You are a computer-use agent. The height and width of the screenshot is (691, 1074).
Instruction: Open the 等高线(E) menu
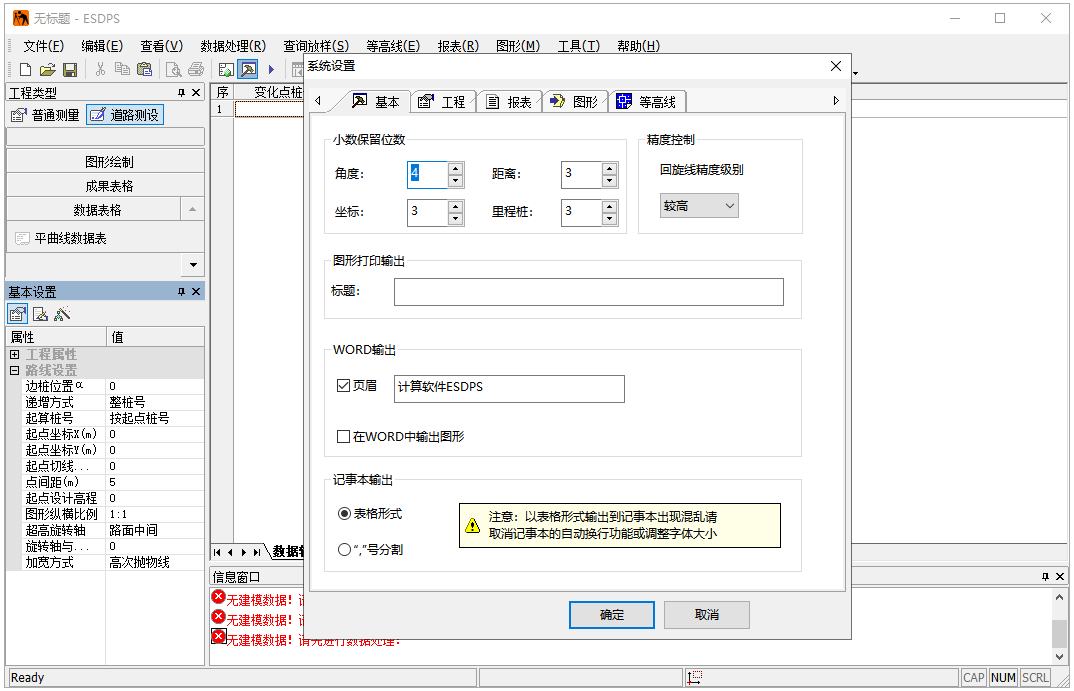click(x=392, y=46)
